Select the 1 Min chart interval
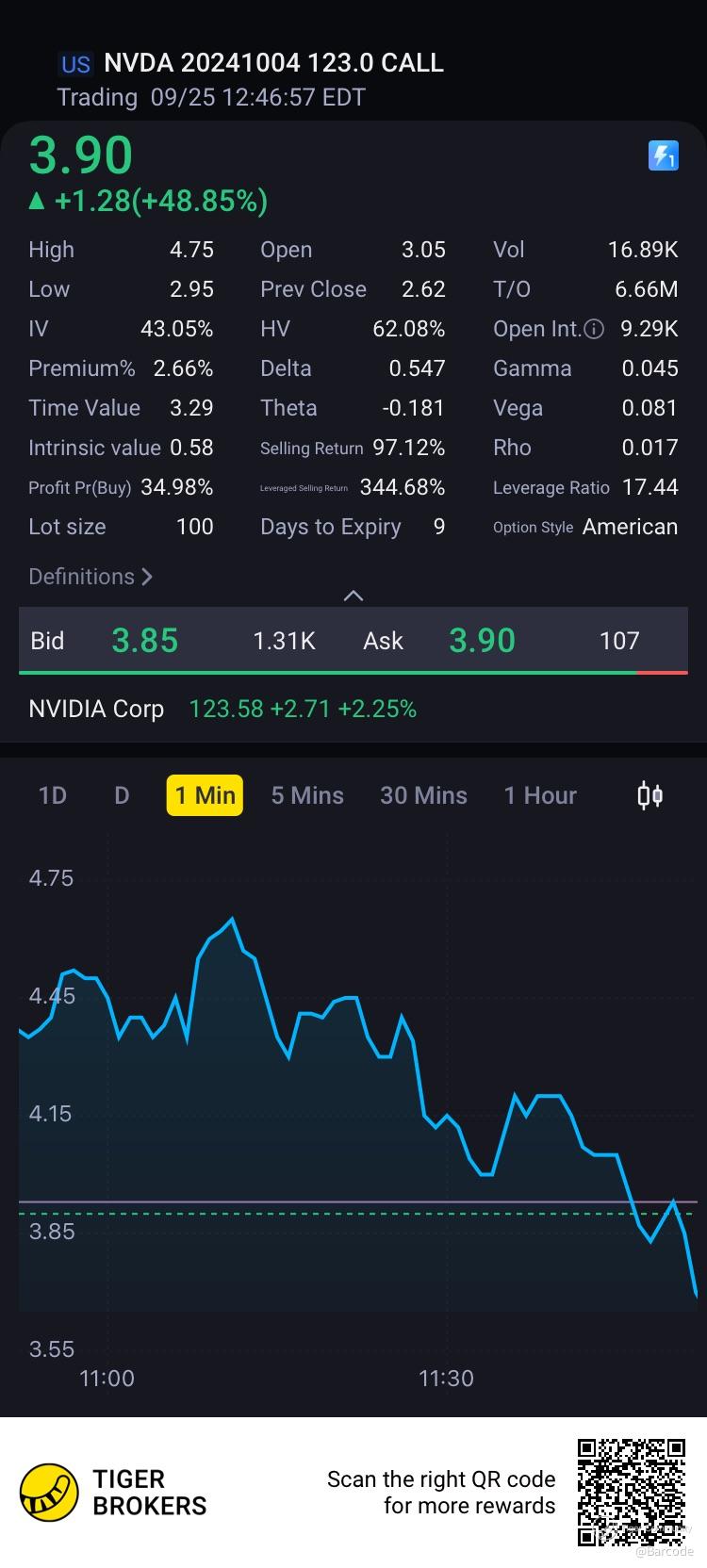The width and height of the screenshot is (707, 1568). (205, 795)
